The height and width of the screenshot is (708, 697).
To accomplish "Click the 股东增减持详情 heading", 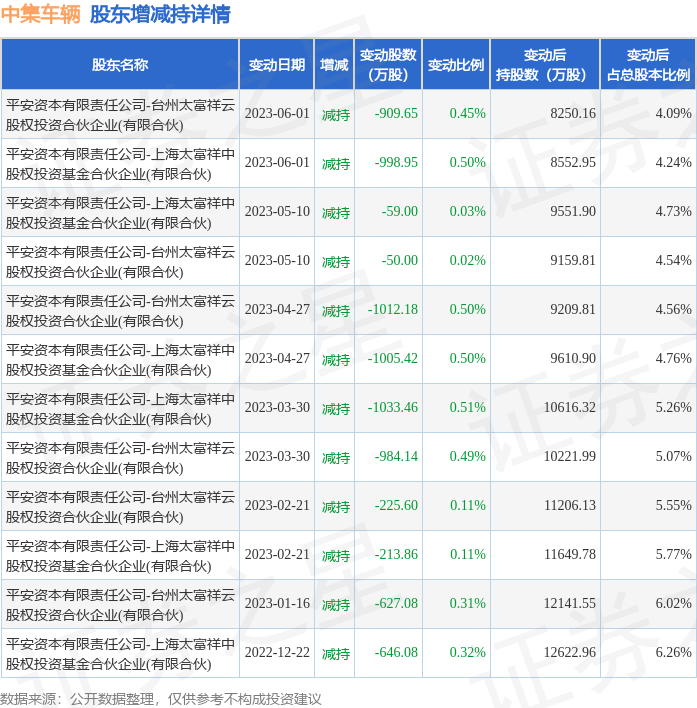I will tap(160, 14).
